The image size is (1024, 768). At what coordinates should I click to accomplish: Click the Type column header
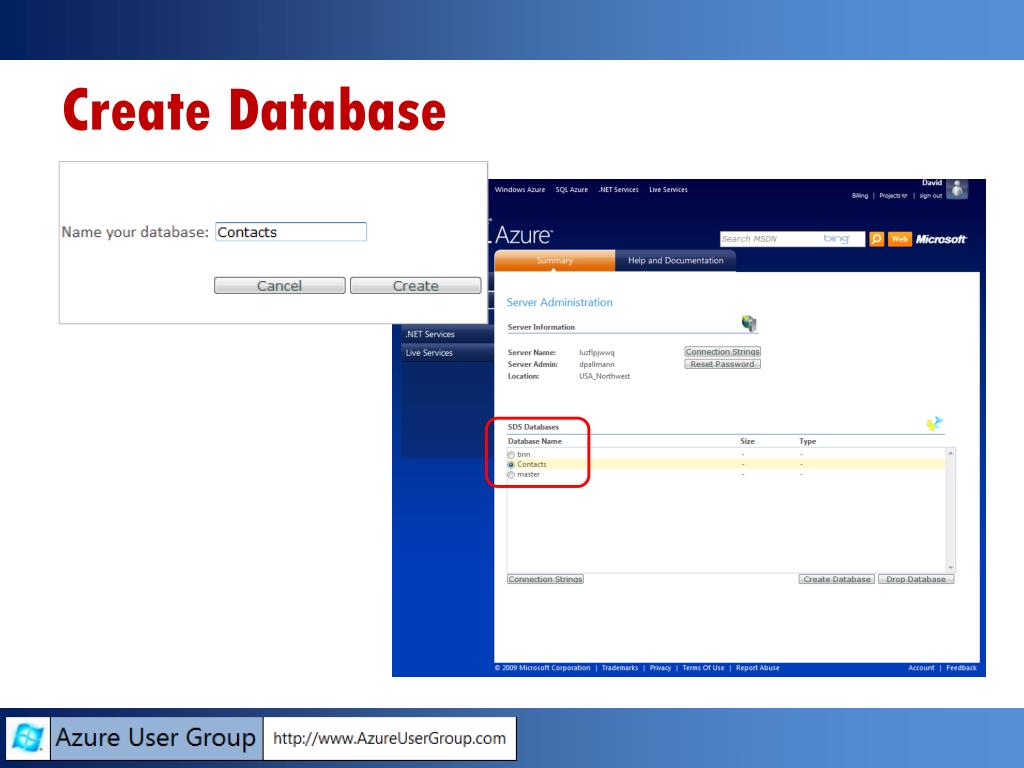807,441
